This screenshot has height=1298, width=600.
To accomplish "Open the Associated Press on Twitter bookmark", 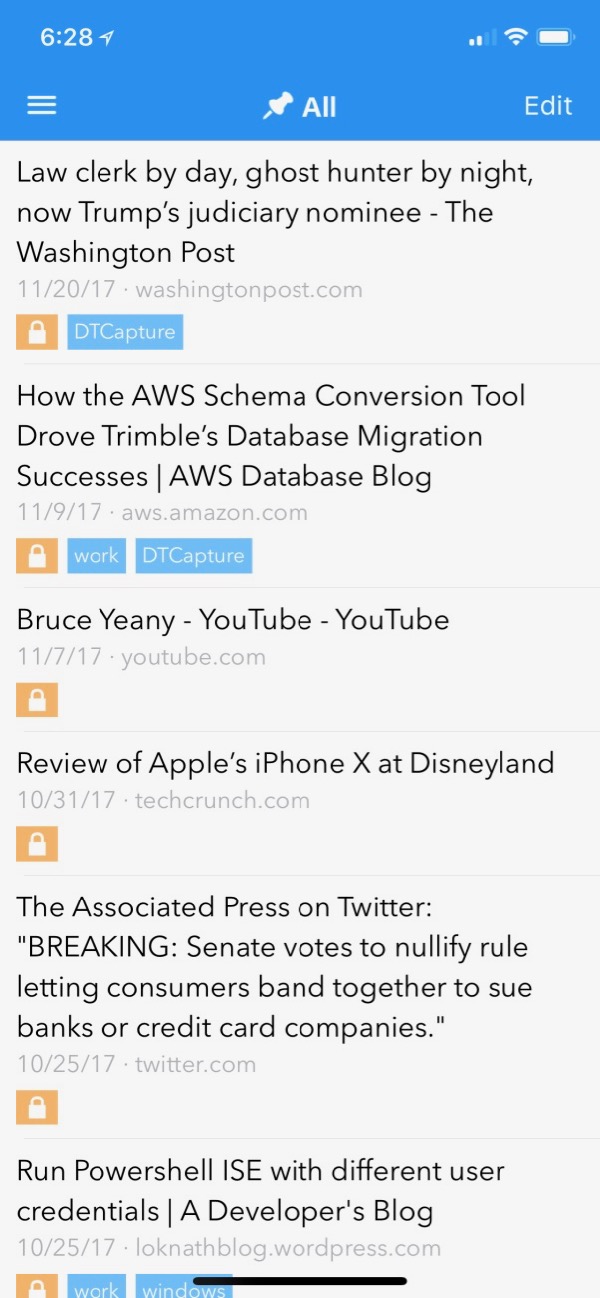I will pos(300,1008).
